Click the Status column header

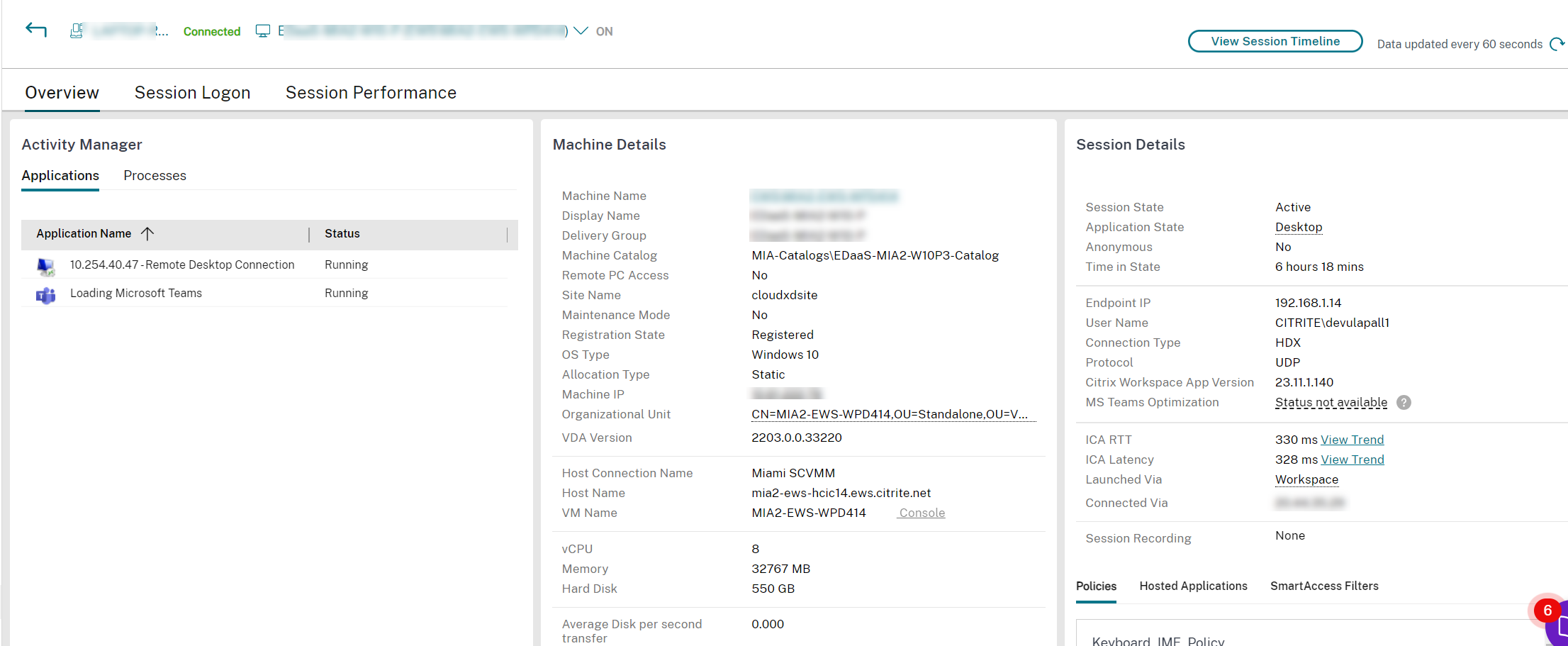(342, 233)
